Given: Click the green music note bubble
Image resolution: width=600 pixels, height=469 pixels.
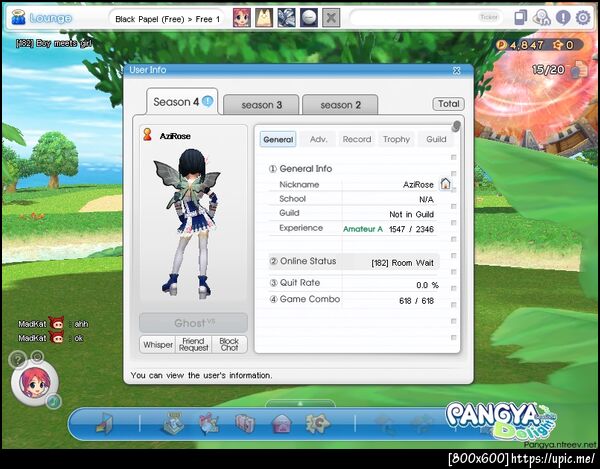Looking at the screenshot, I should coord(54,401).
